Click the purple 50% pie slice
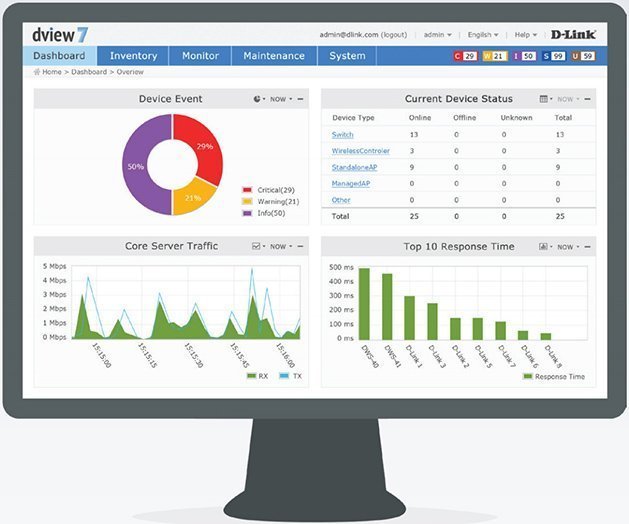629x524 pixels. click(136, 165)
